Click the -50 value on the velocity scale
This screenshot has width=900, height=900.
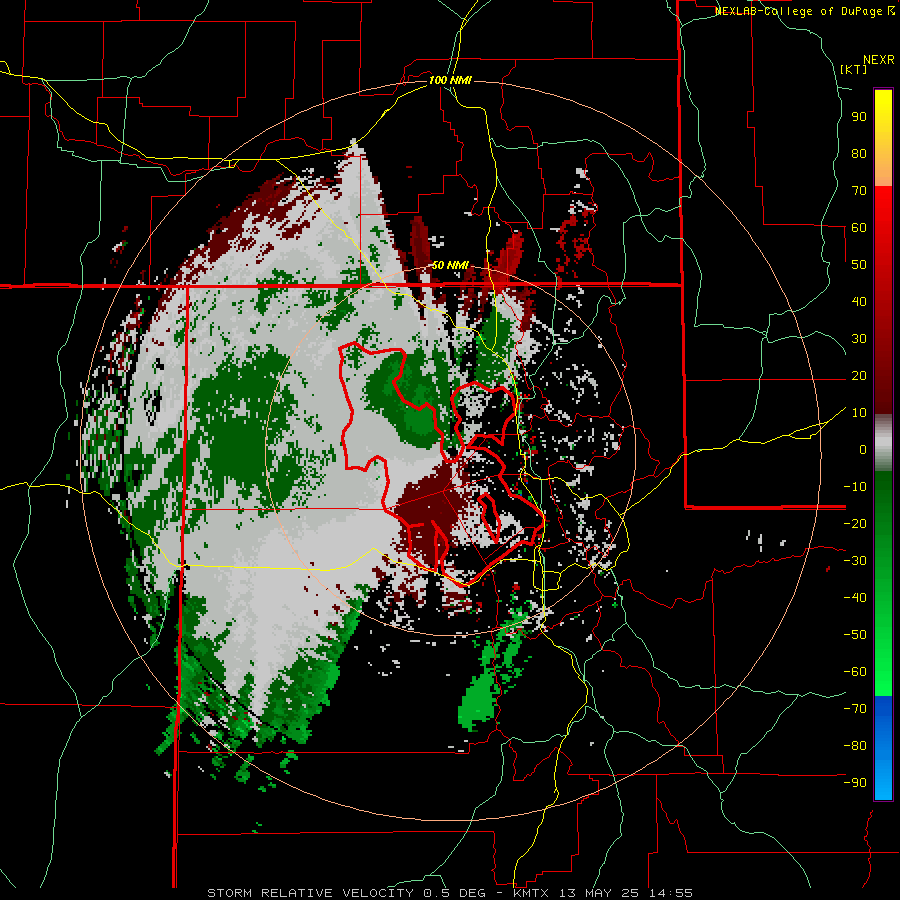pyautogui.click(x=855, y=635)
